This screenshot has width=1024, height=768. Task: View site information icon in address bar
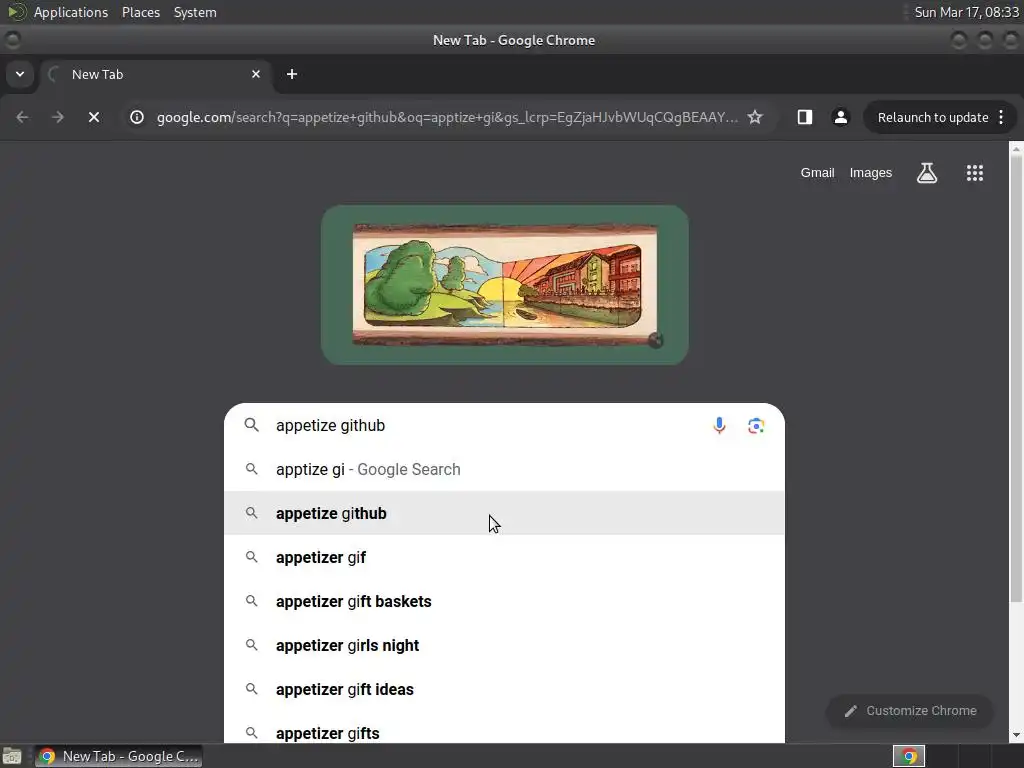click(136, 117)
